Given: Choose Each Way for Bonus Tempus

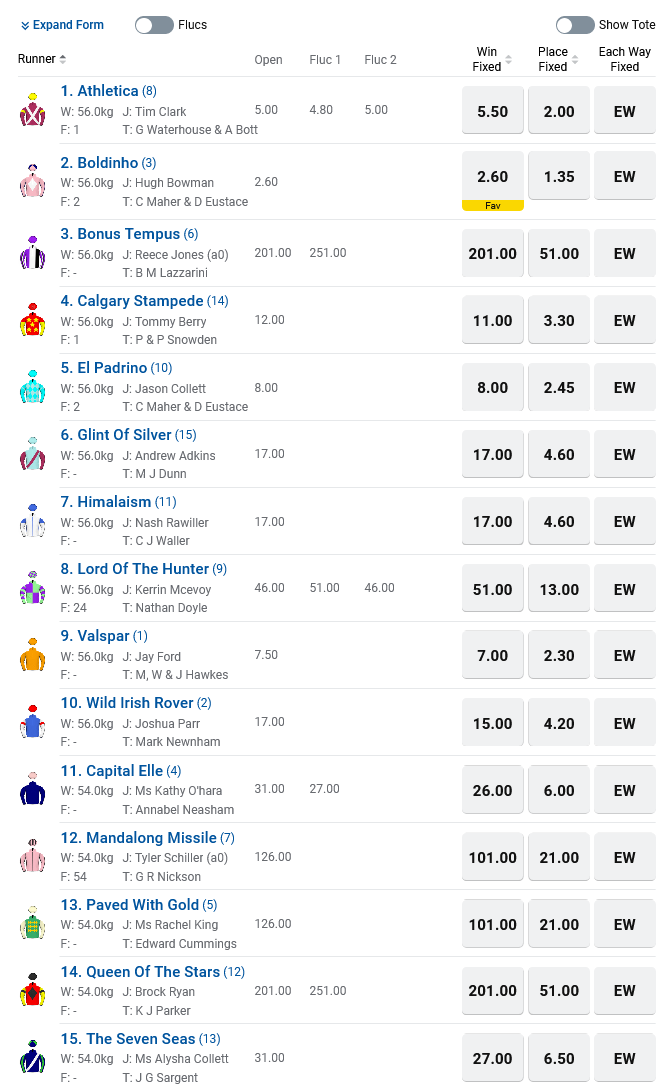Looking at the screenshot, I should pyautogui.click(x=625, y=254).
